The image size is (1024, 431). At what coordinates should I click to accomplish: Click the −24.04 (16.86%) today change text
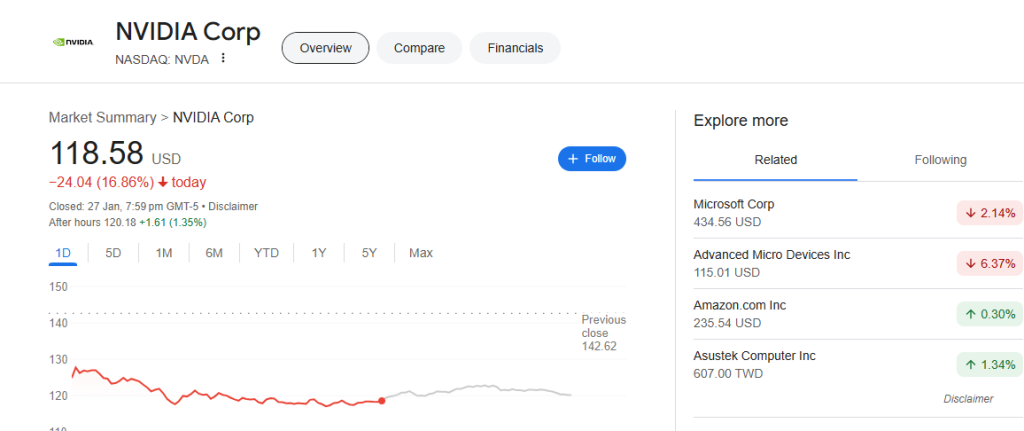pos(127,182)
